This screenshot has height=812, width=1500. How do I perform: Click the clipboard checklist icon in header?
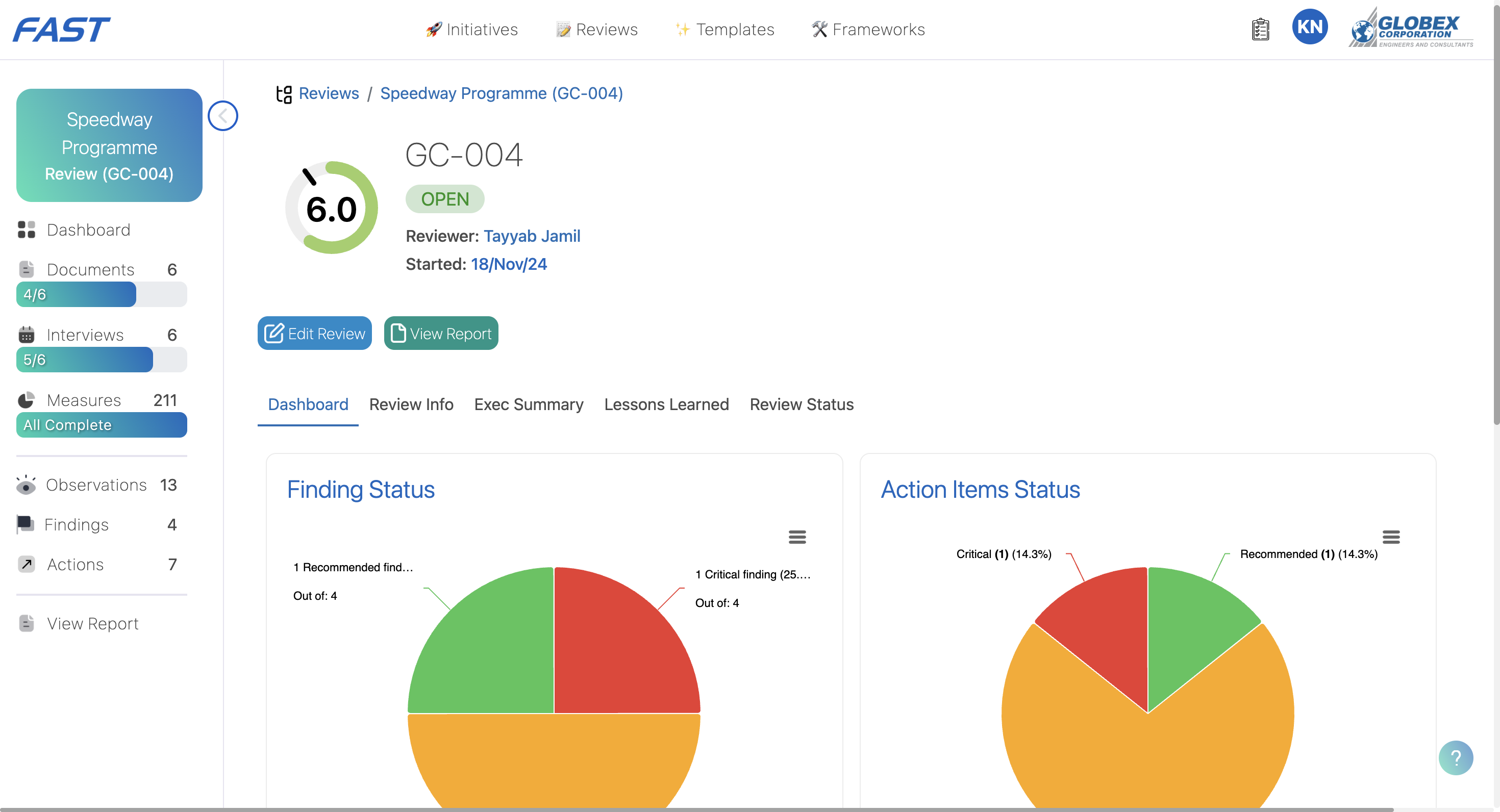[x=1260, y=29]
